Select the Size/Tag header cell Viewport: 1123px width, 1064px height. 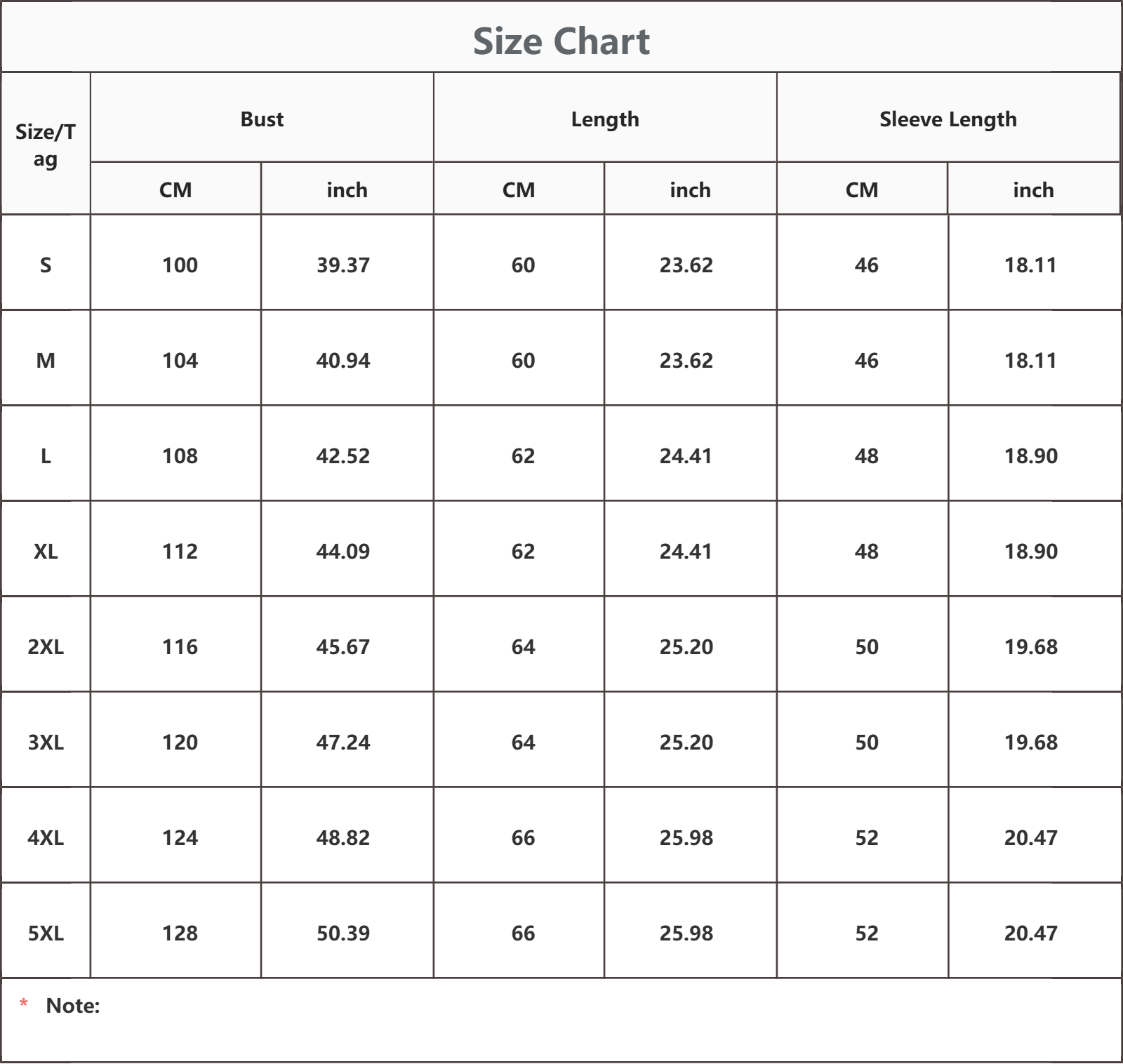pyautogui.click(x=46, y=144)
